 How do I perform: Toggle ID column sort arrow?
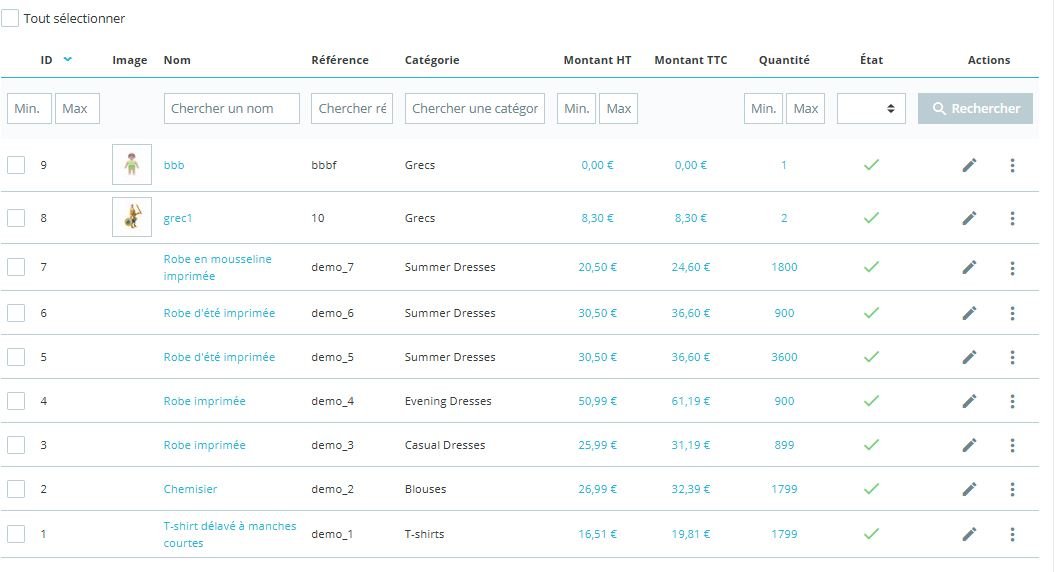point(67,60)
